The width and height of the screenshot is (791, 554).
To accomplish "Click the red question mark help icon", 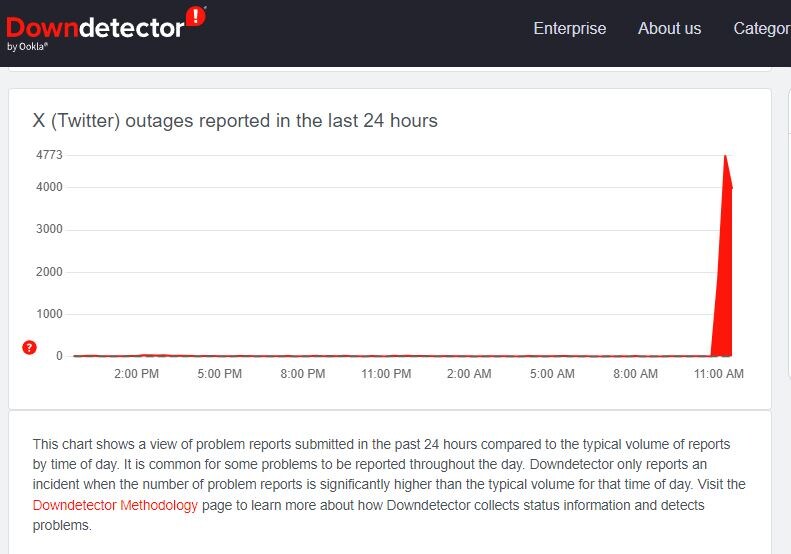I will pos(30,347).
